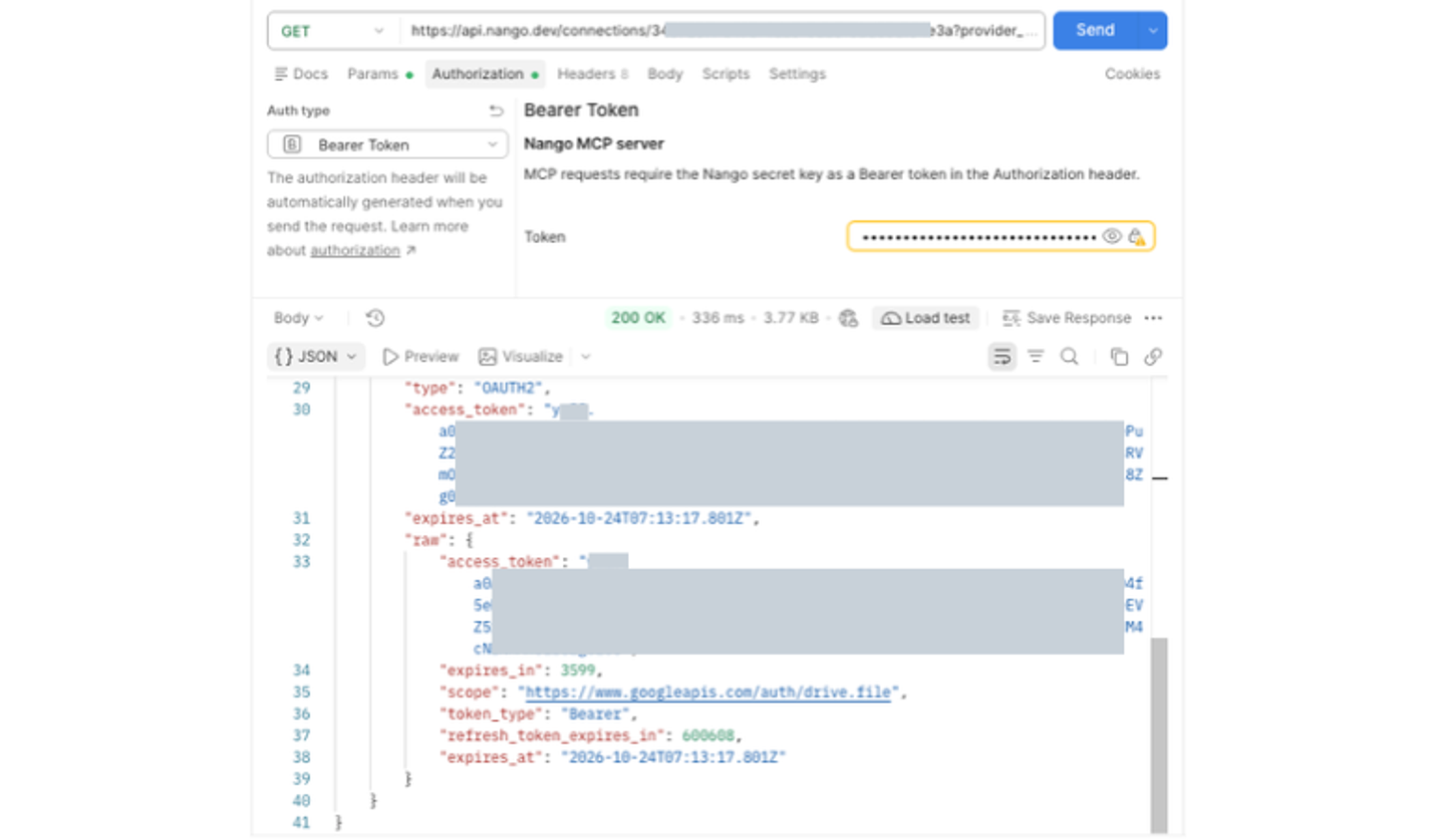Expand the Bearer Token auth type dropdown
Viewport: 1435px width, 840px height.
[x=388, y=144]
